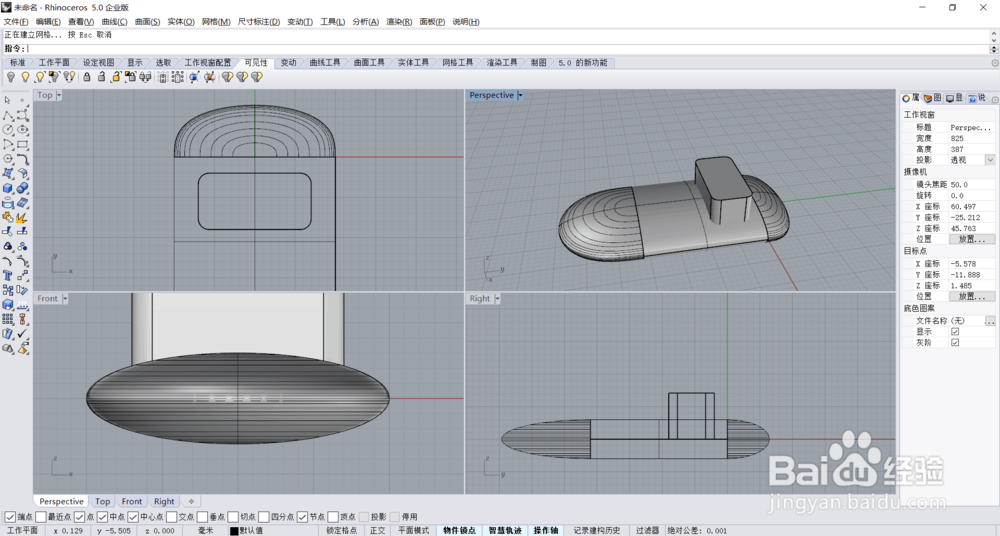Click the 放置 button under 摄像机

click(972, 239)
